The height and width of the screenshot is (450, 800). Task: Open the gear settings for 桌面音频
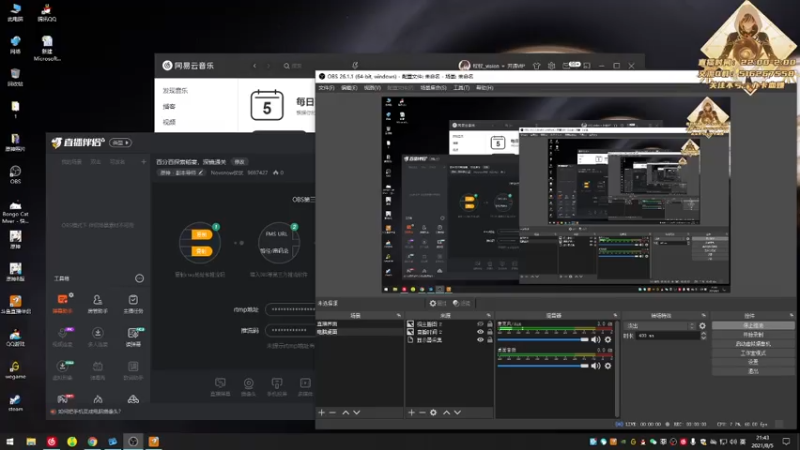coord(608,366)
